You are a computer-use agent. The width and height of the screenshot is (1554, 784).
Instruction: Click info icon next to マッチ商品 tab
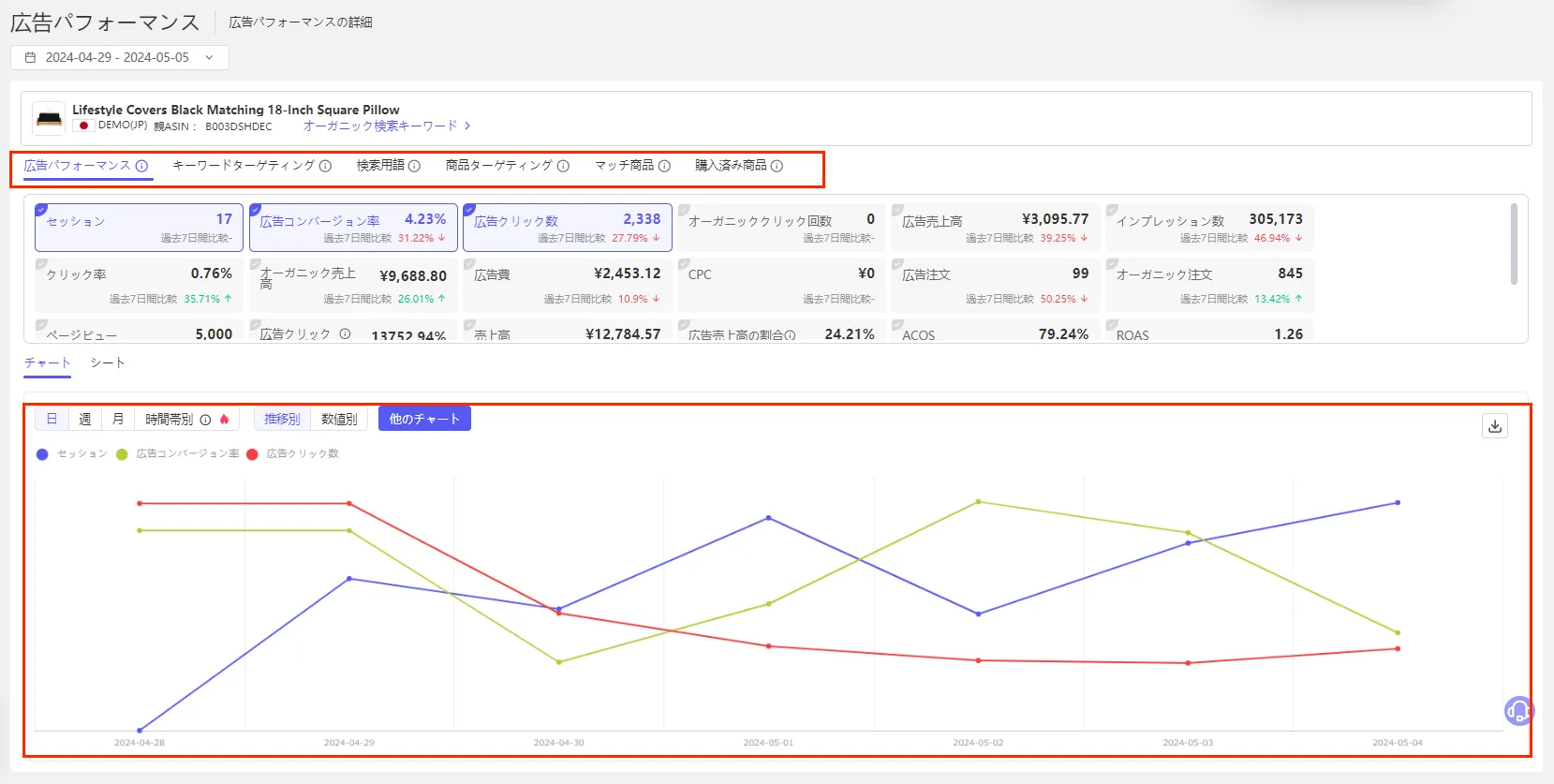pyautogui.click(x=664, y=166)
